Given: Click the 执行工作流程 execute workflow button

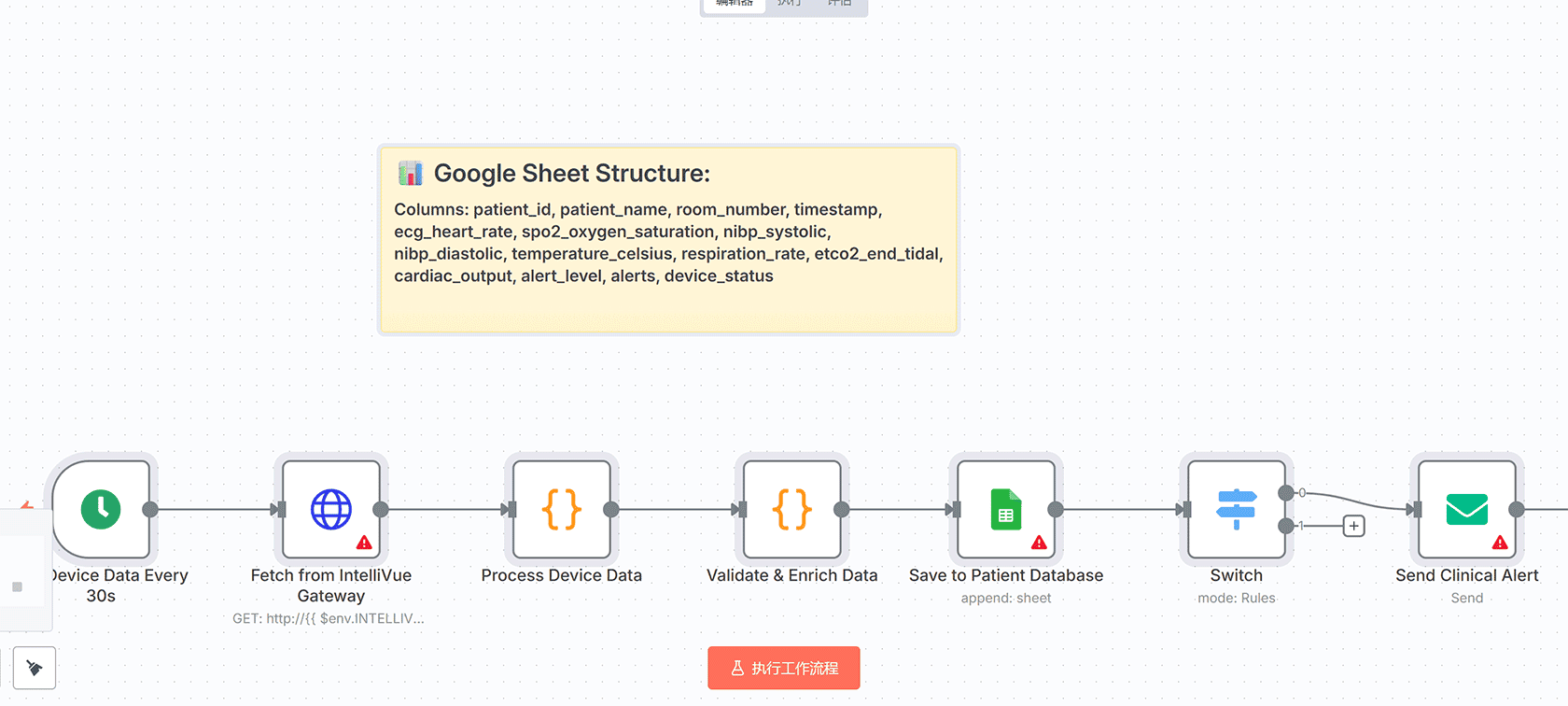Looking at the screenshot, I should [x=783, y=668].
